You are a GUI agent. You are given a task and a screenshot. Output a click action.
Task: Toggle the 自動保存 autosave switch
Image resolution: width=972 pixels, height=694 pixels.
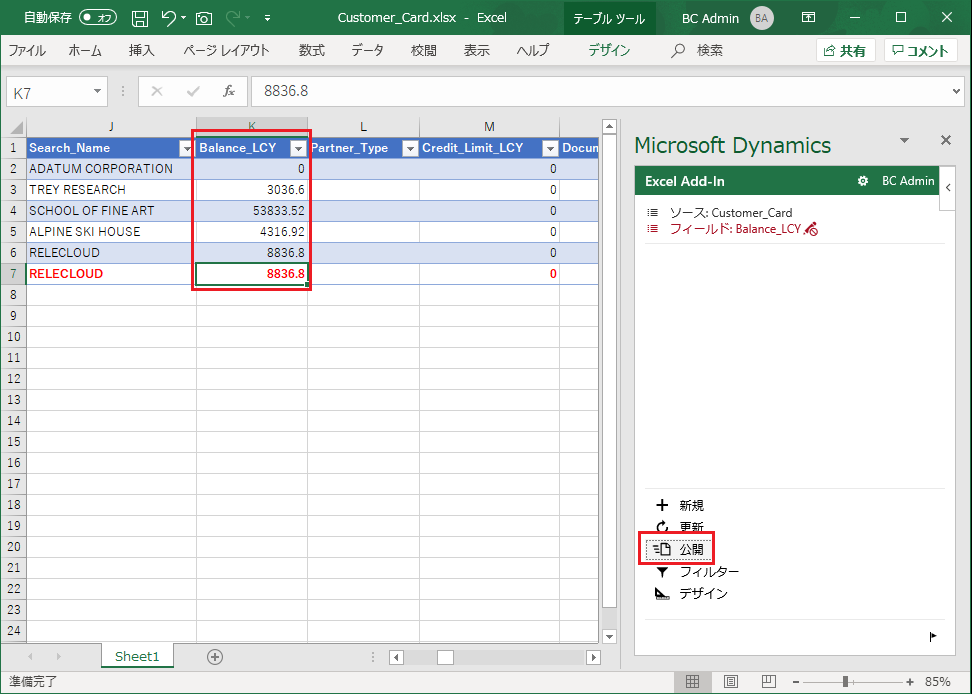click(x=97, y=18)
